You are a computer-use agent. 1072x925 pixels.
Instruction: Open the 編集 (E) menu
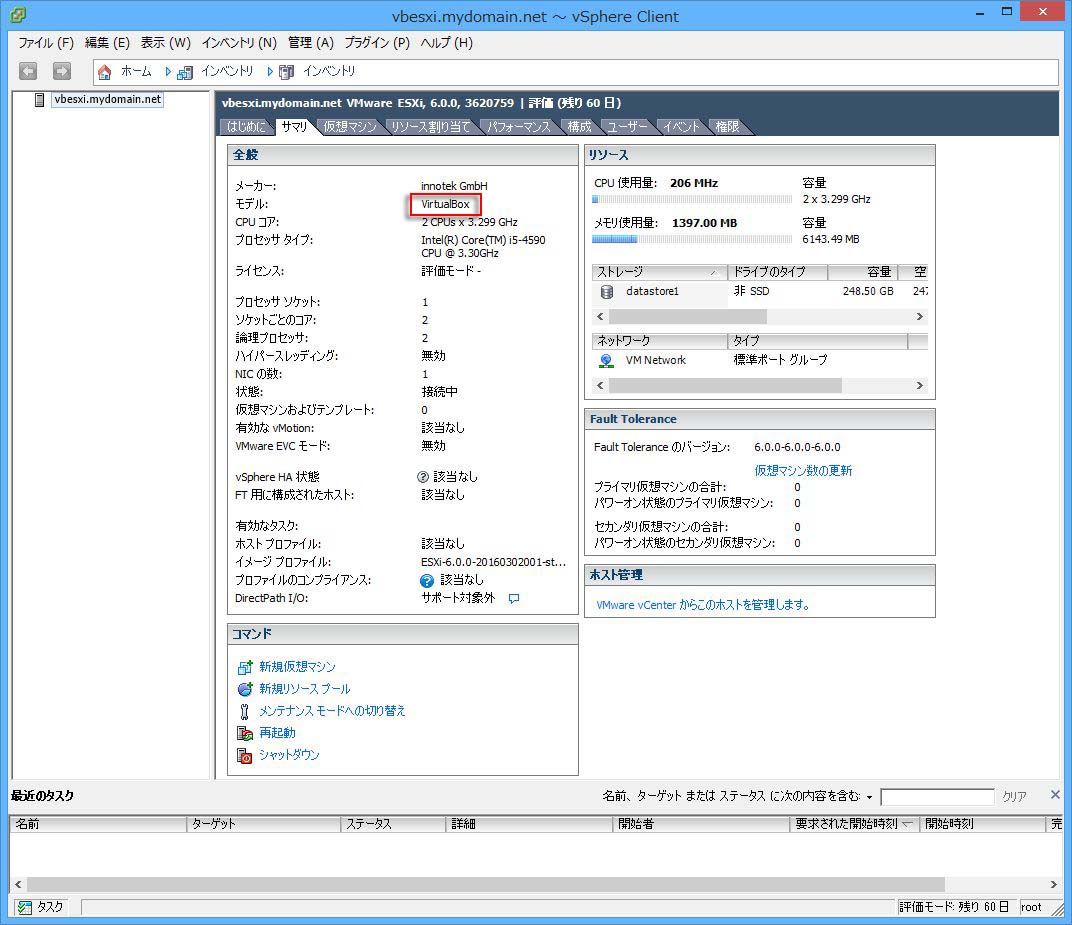107,43
